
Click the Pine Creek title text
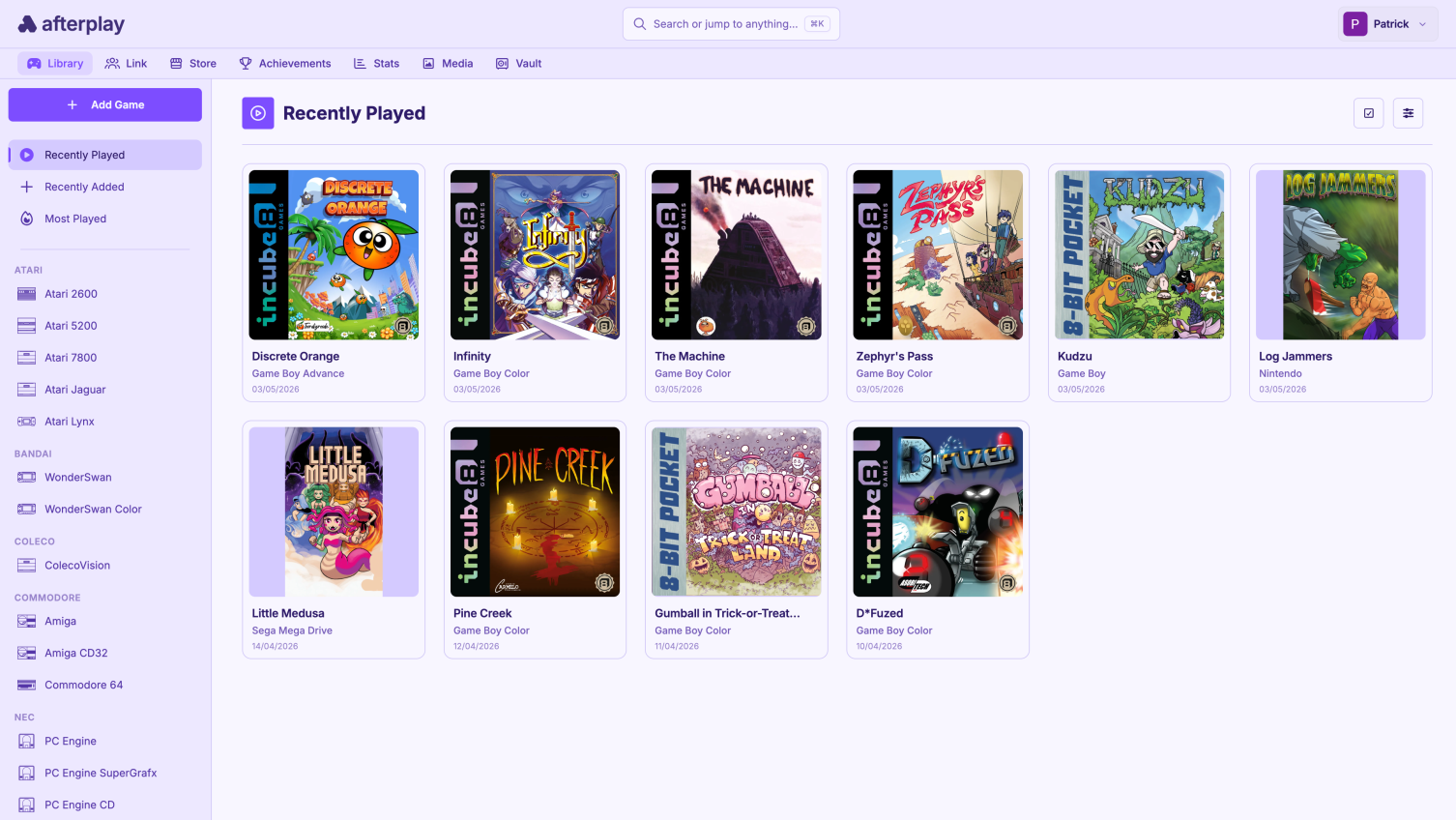482,613
